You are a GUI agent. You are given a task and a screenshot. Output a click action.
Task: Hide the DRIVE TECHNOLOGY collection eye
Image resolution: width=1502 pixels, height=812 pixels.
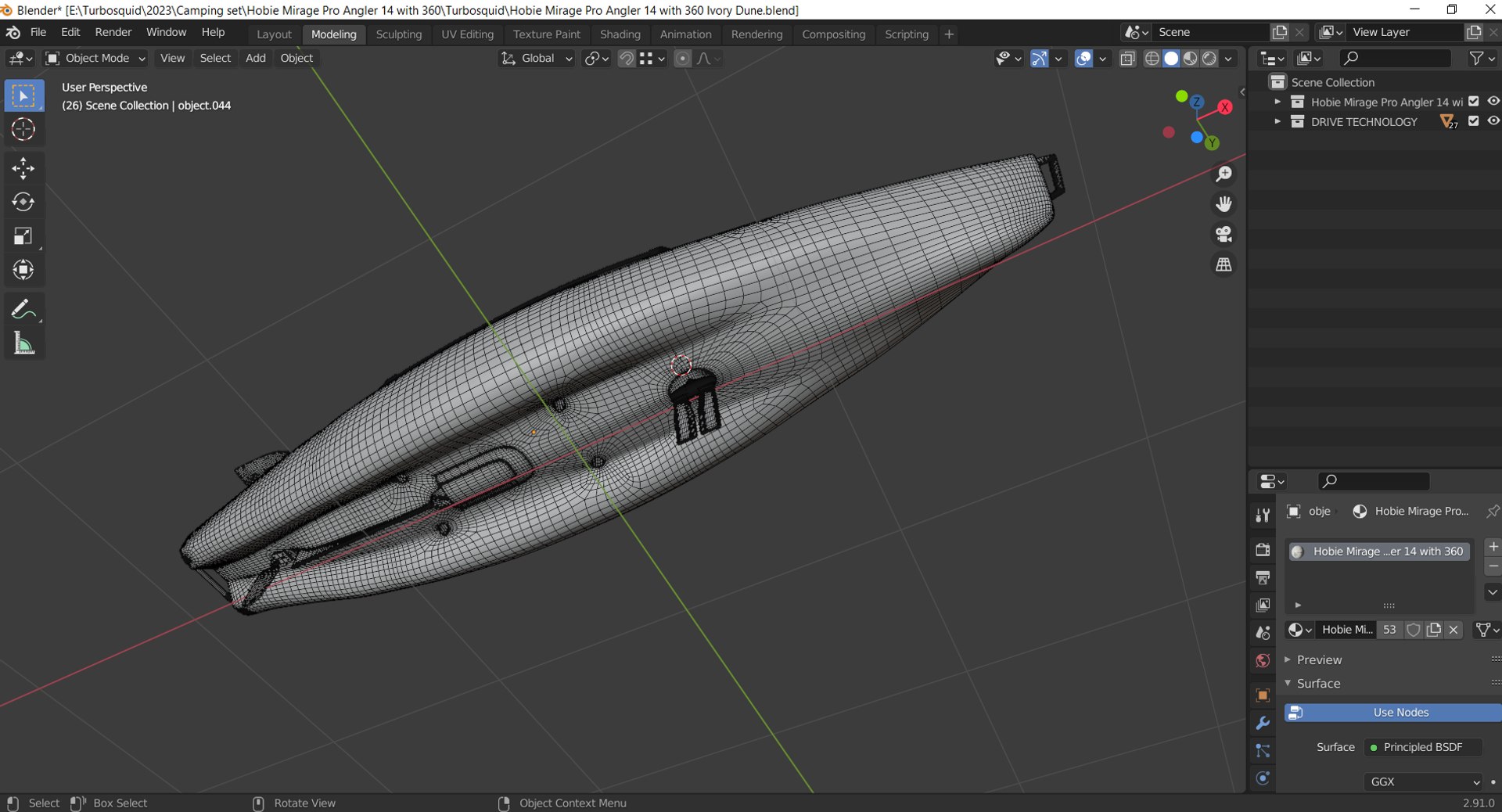pos(1493,121)
